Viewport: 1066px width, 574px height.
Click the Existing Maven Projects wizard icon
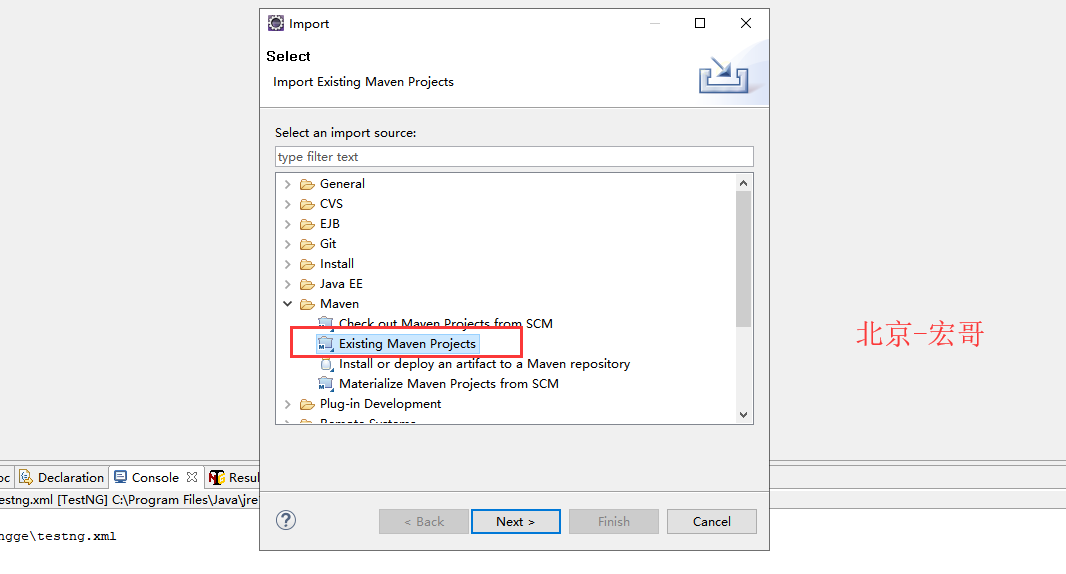coord(326,344)
